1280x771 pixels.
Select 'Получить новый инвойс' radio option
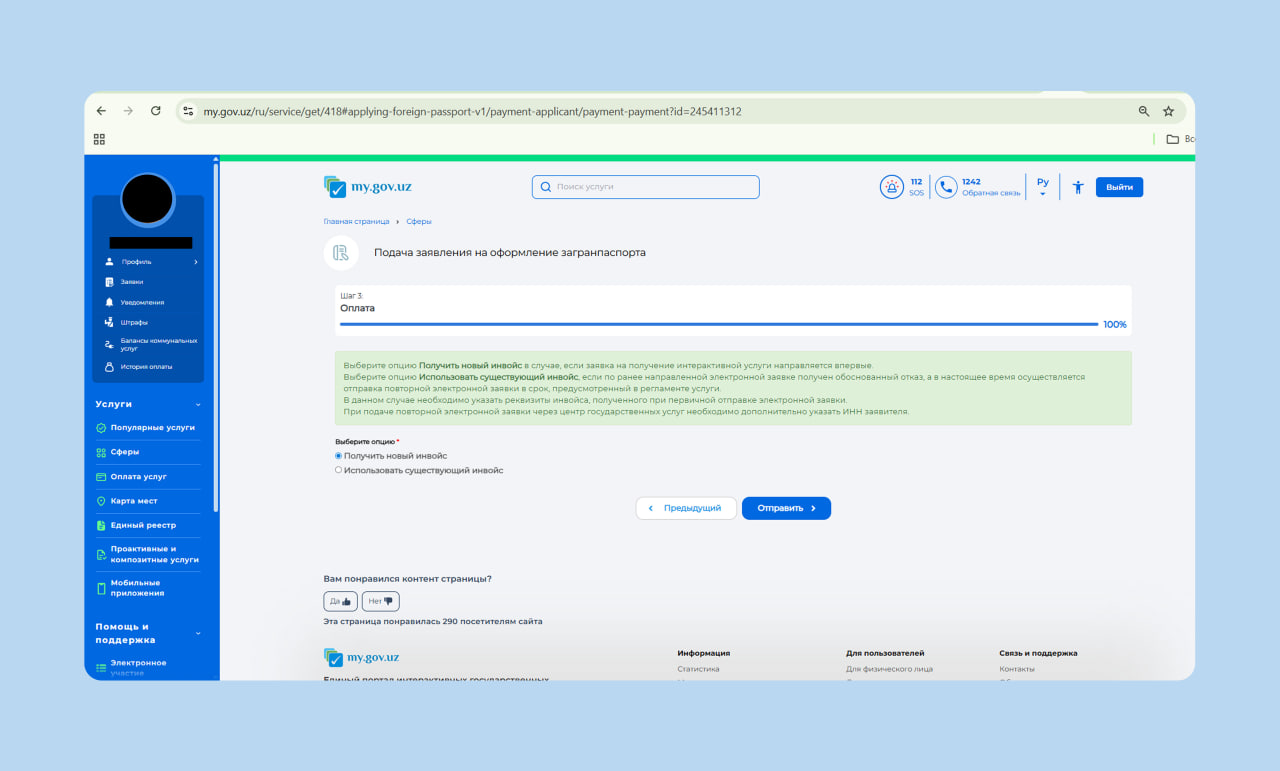tap(339, 456)
